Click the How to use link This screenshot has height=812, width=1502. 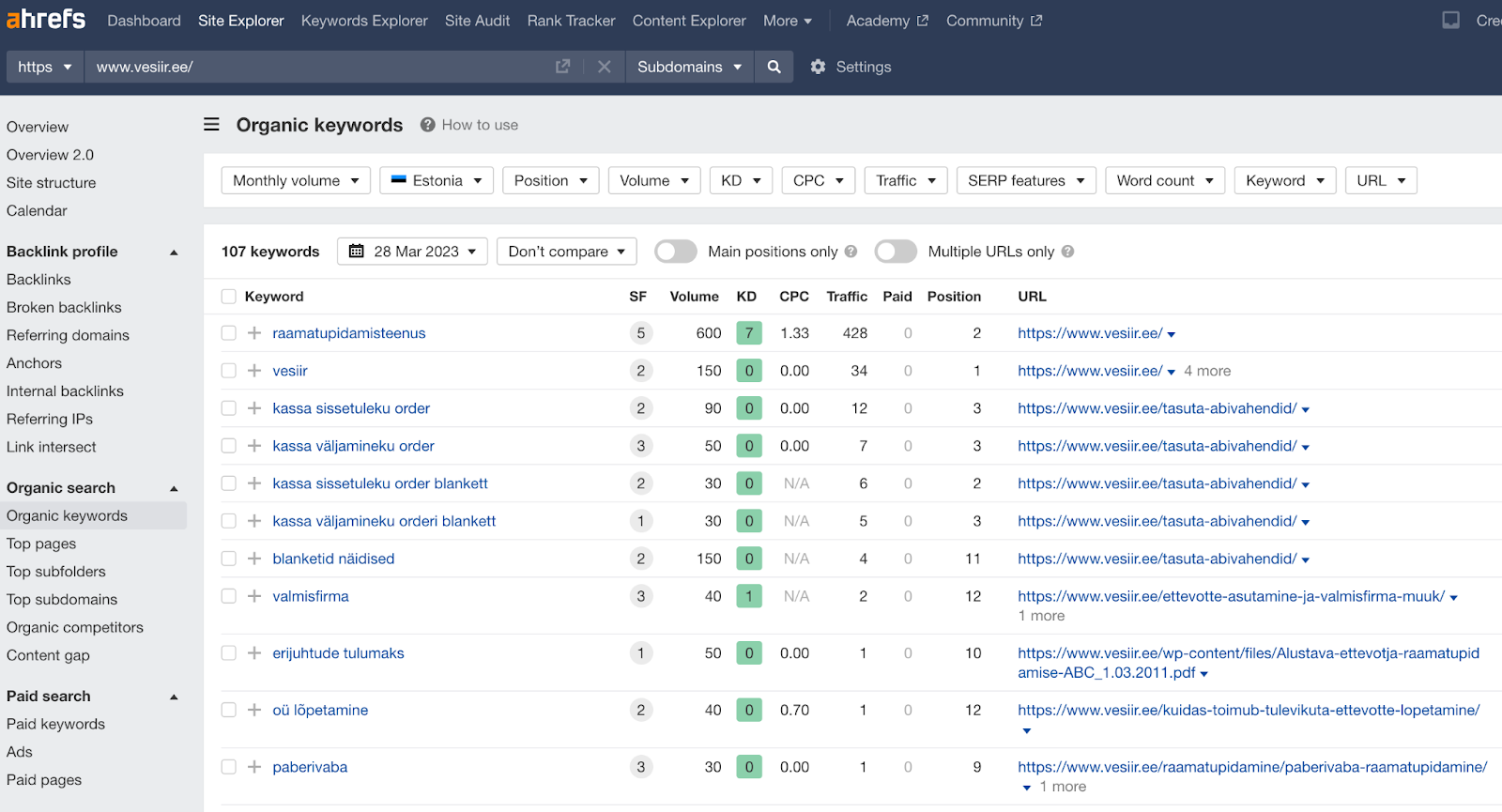[480, 125]
